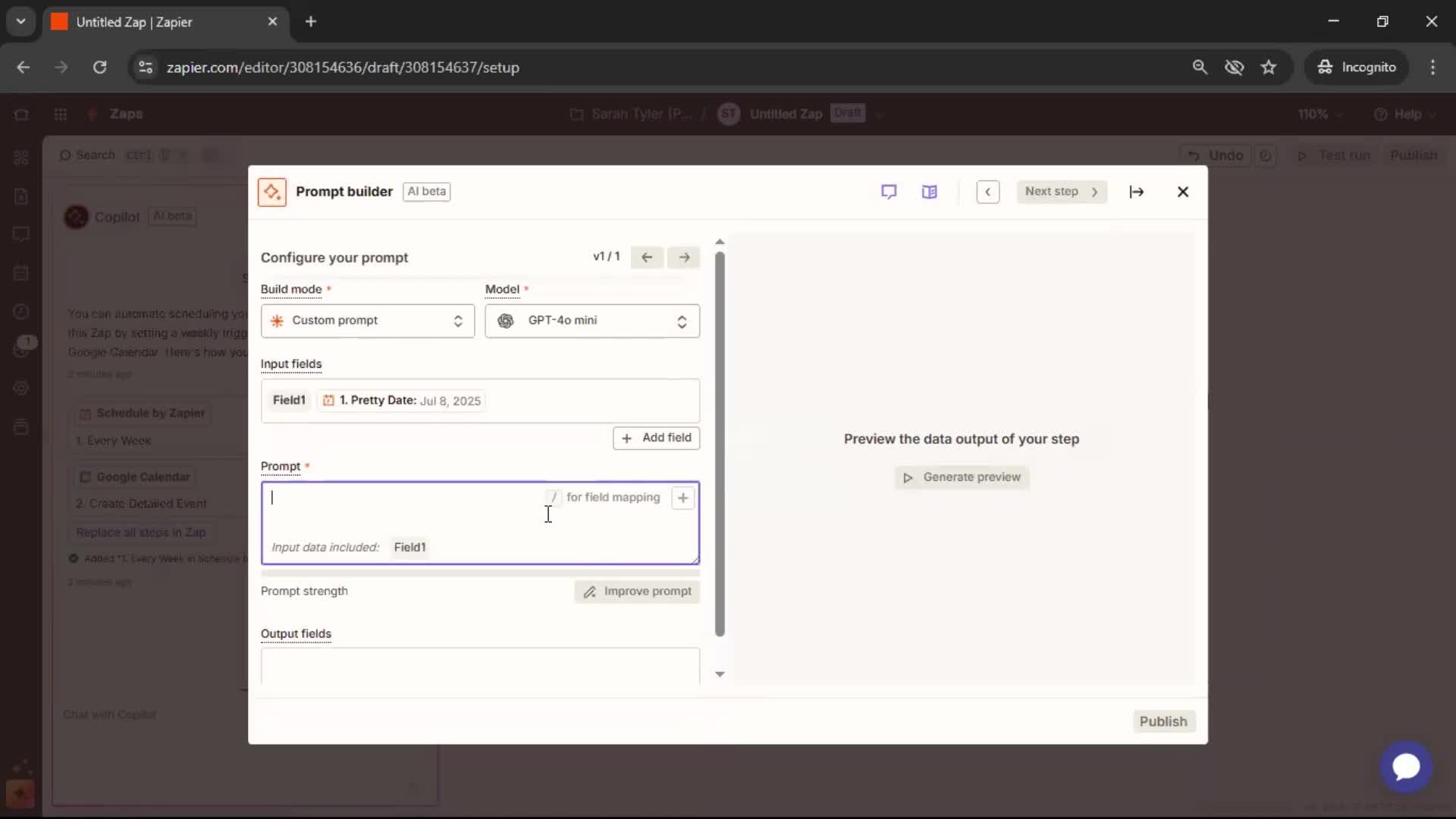
Task: Open the comments icon in modal header
Action: coord(889,192)
